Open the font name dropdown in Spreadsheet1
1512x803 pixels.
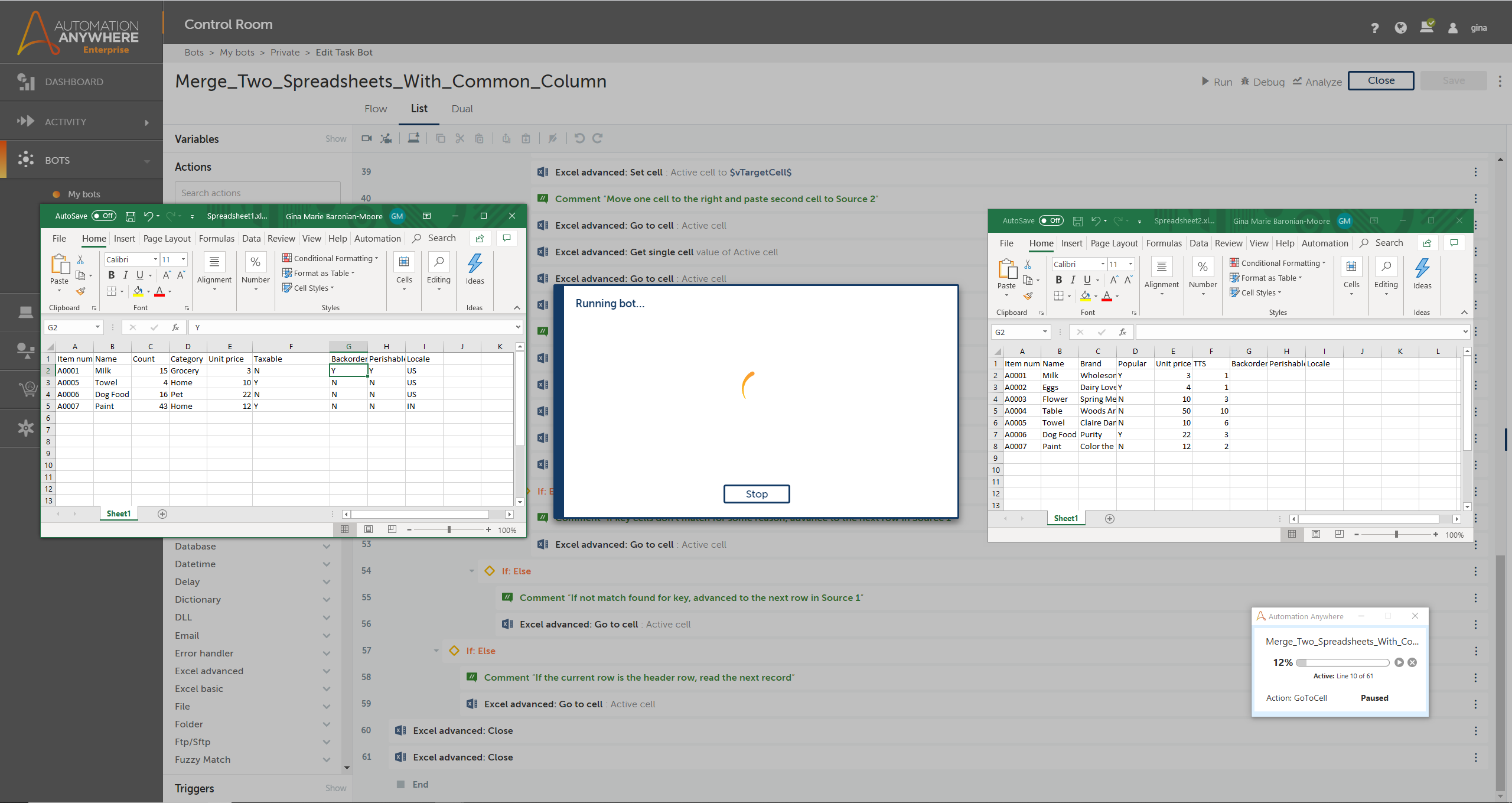[x=155, y=259]
